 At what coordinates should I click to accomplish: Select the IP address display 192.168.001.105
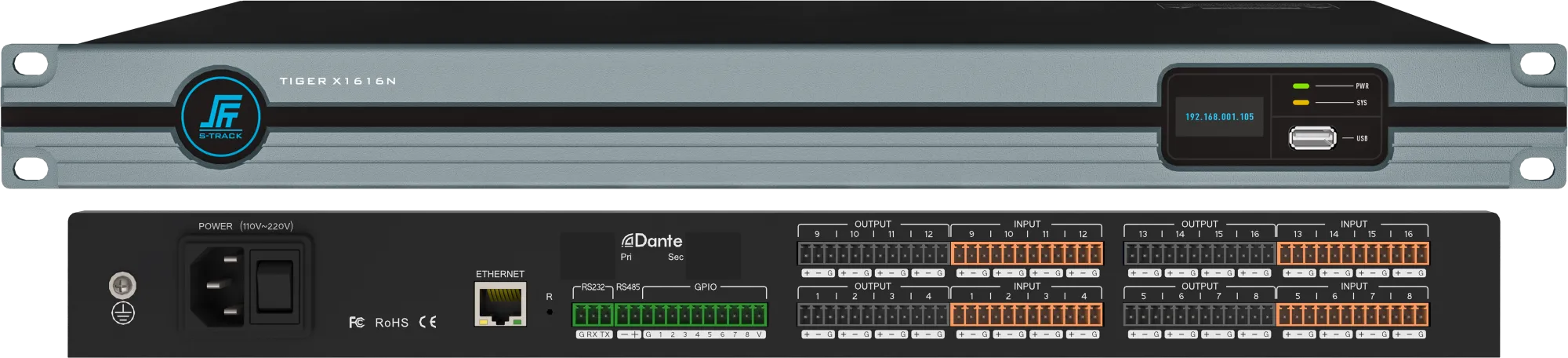1219,117
